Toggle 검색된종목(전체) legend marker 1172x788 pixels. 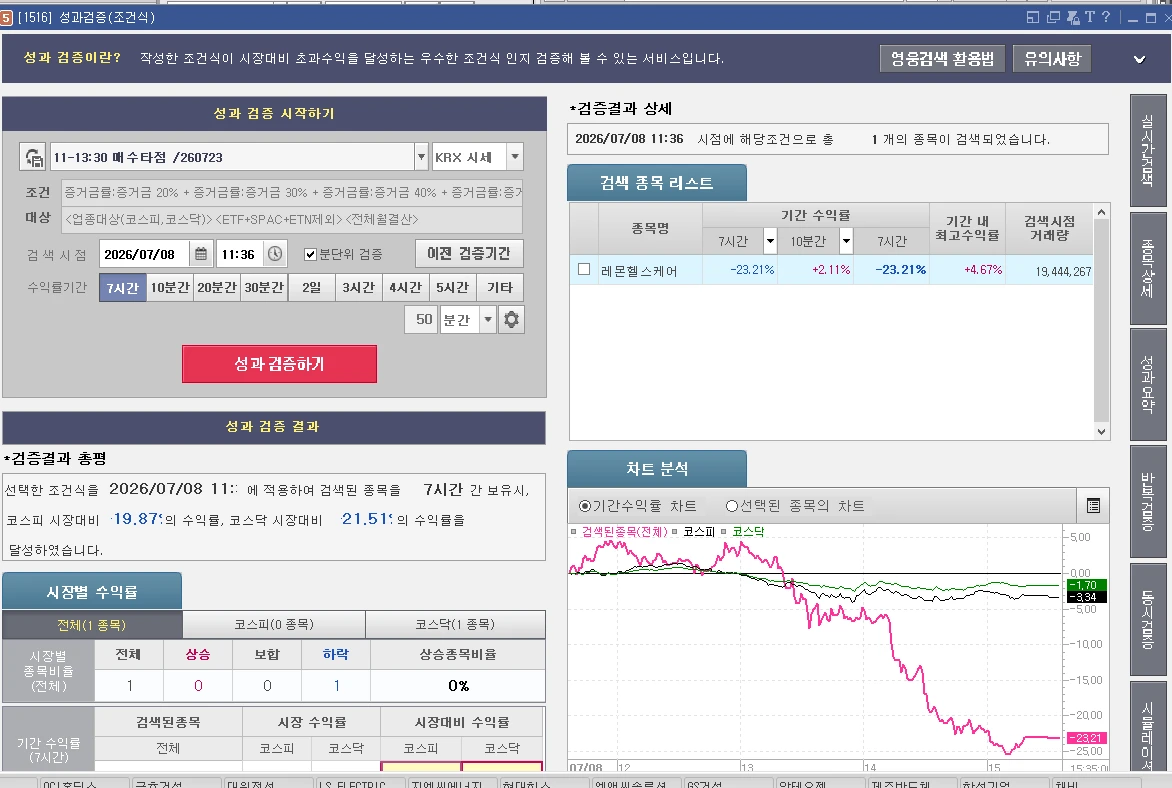click(x=573, y=532)
